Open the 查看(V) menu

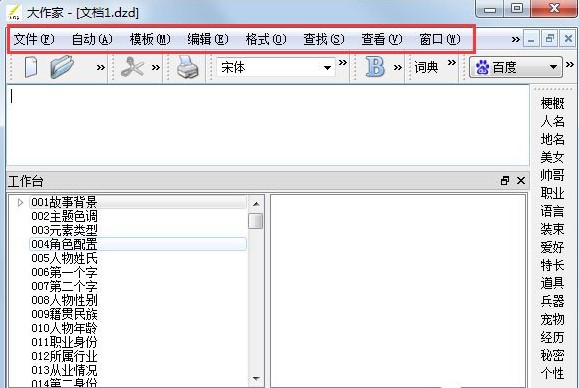[381, 39]
